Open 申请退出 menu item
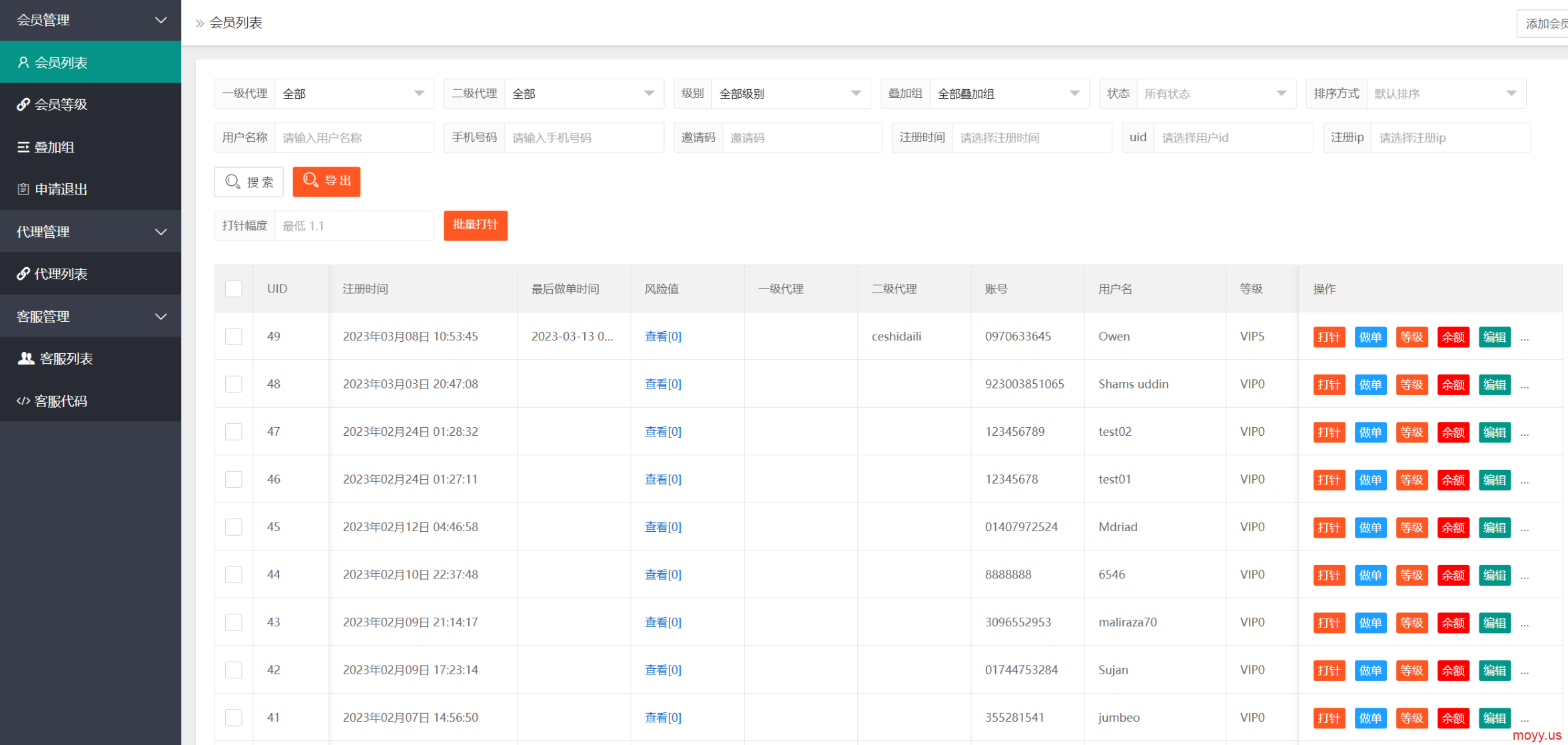This screenshot has height=745, width=1568. click(x=91, y=189)
